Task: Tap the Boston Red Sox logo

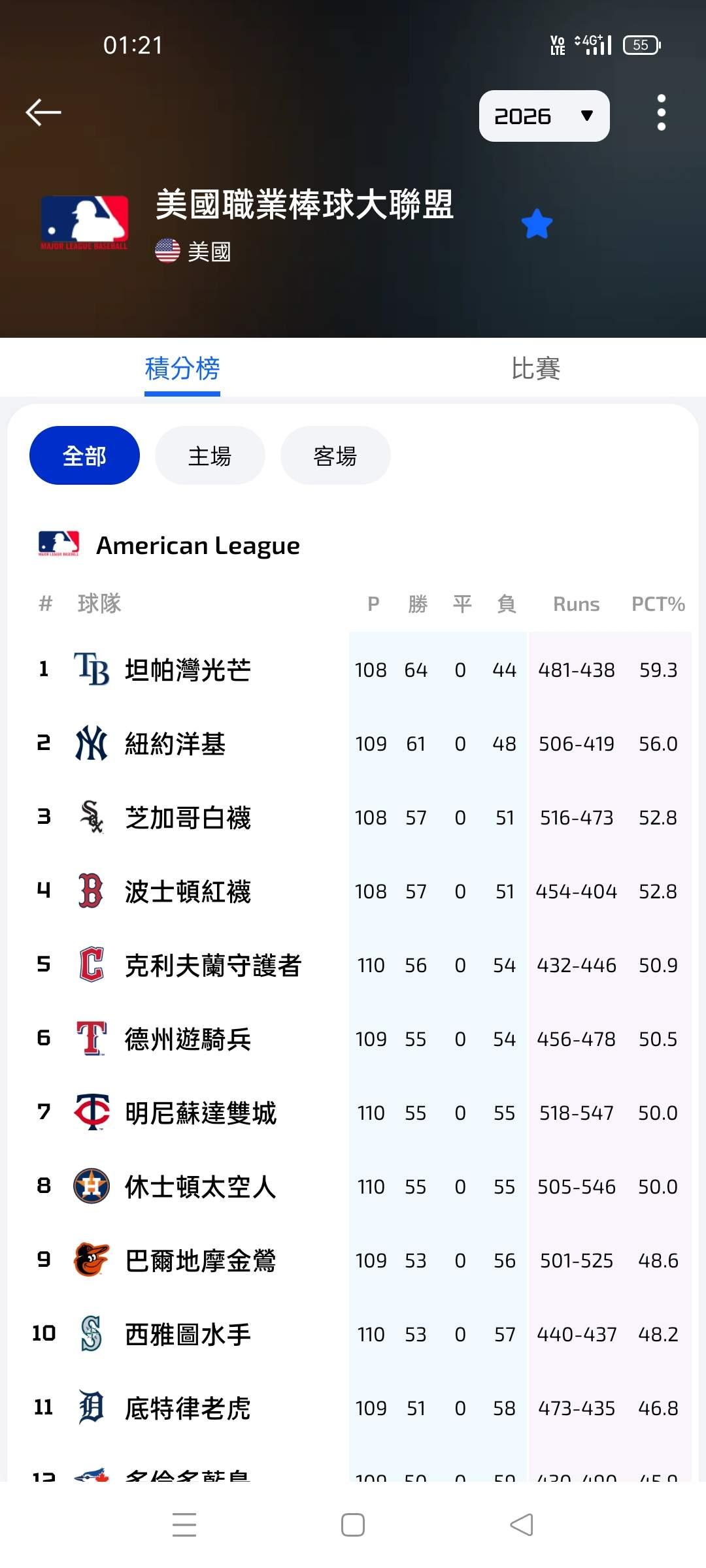Action: point(91,891)
